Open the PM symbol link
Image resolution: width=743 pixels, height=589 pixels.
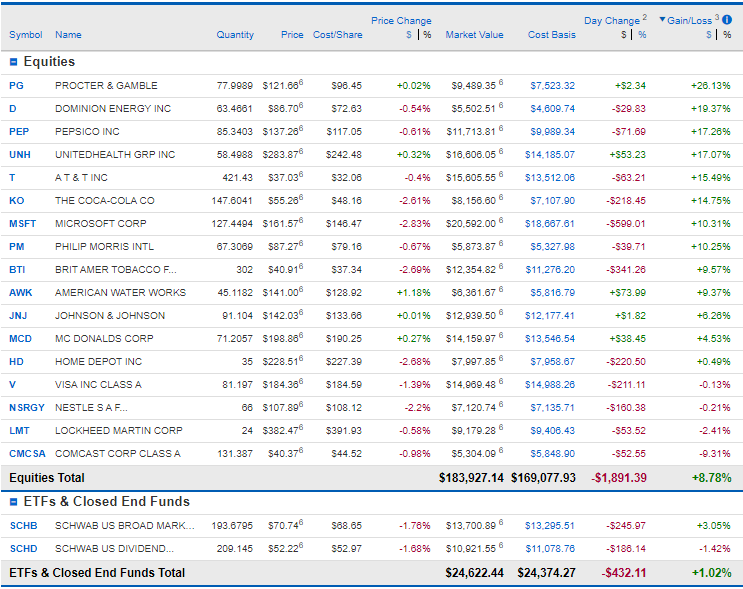pyautogui.click(x=17, y=246)
